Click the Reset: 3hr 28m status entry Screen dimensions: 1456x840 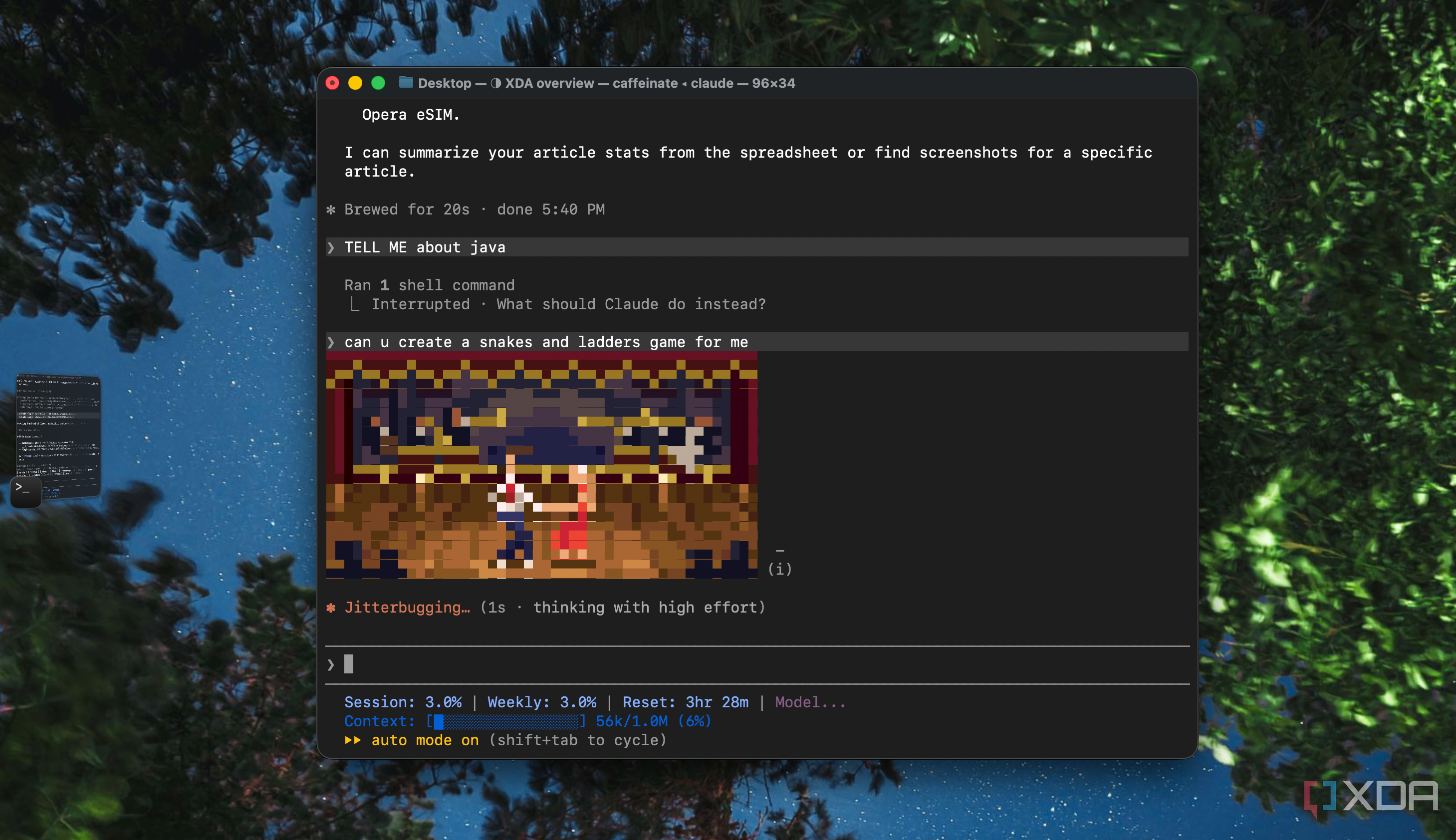click(x=686, y=702)
